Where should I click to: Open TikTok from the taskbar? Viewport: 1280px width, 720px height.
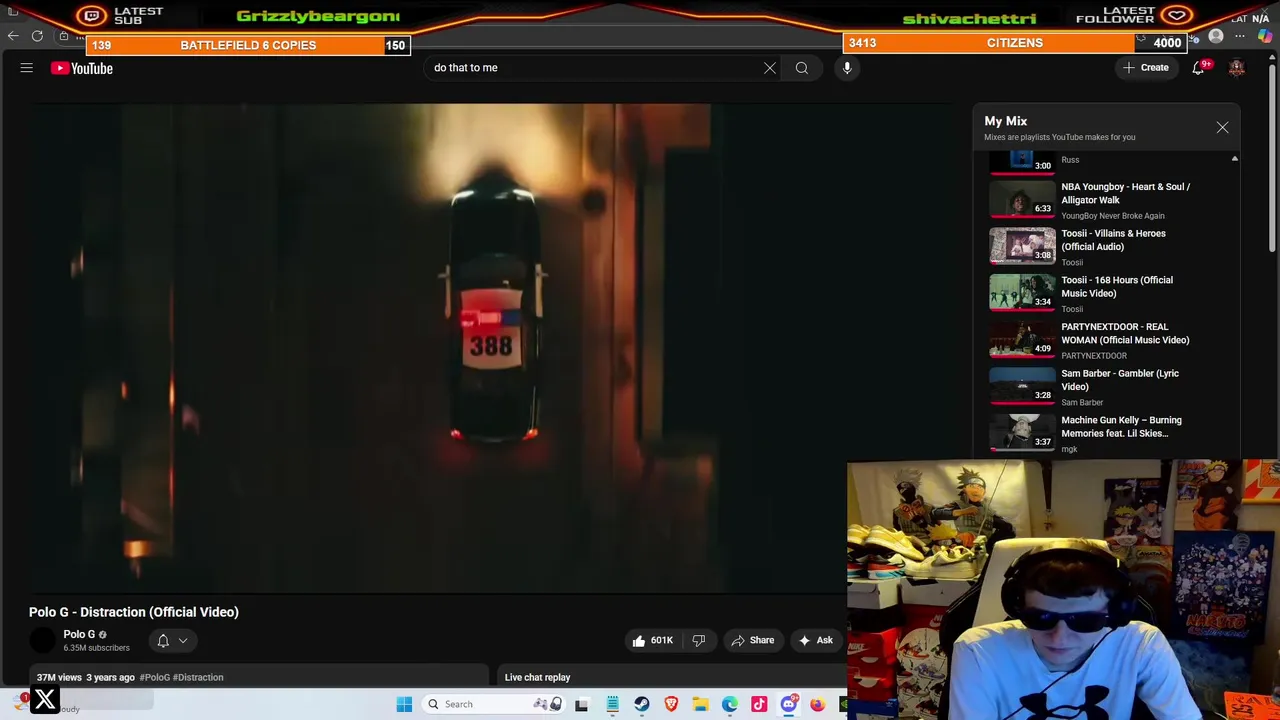(x=759, y=704)
